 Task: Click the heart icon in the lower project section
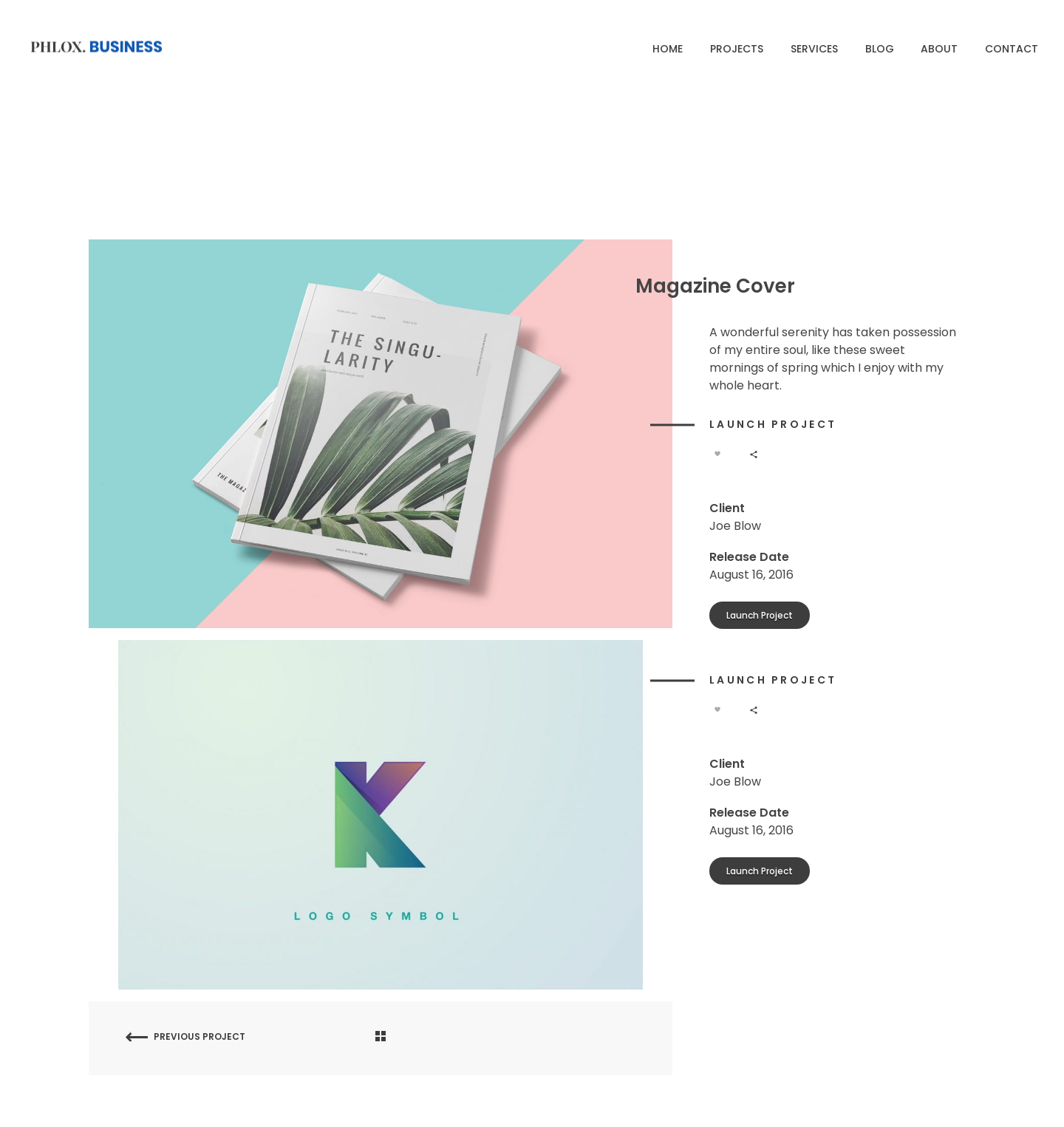717,709
